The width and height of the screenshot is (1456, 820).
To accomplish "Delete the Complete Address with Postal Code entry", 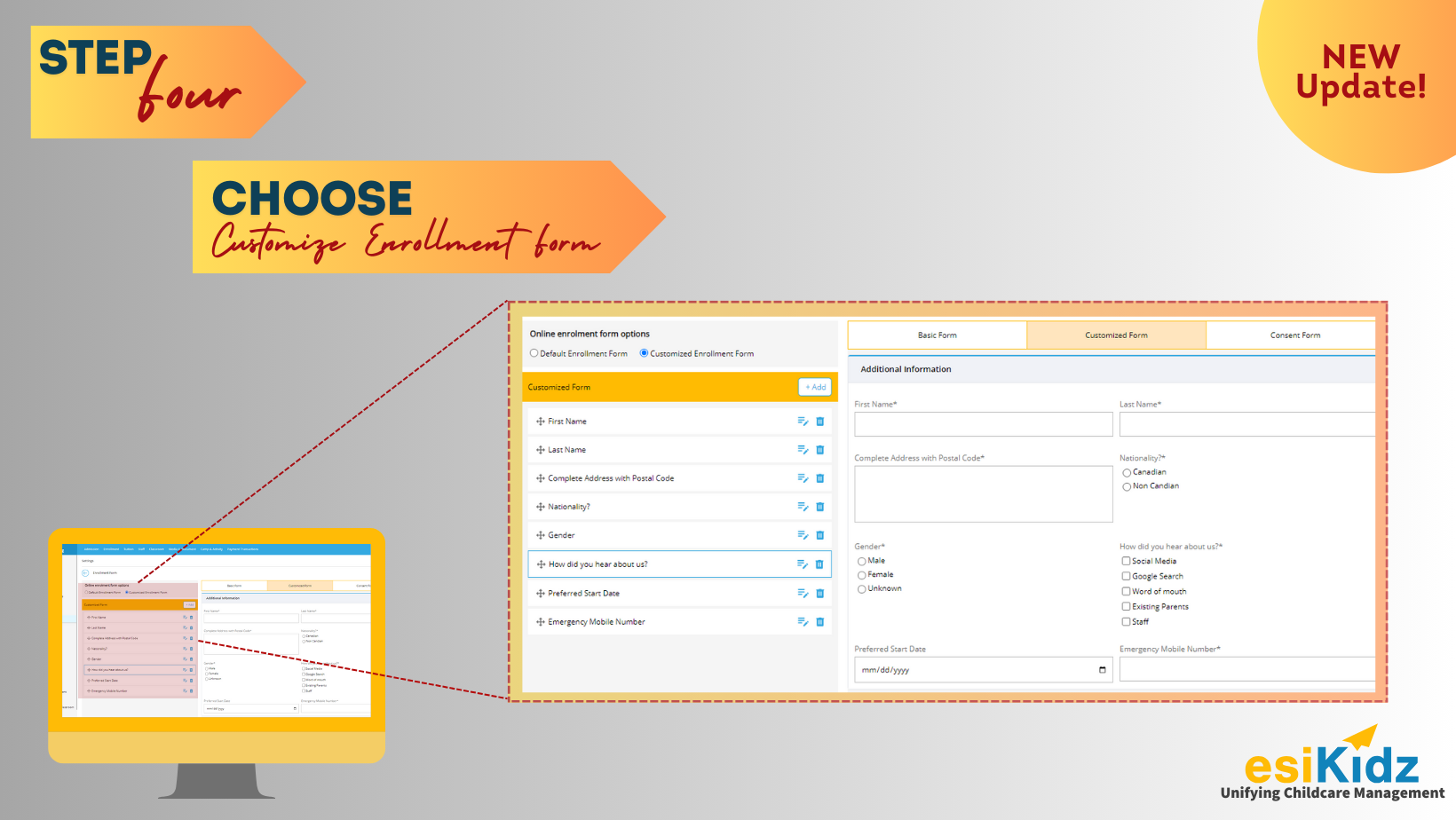I will click(819, 478).
